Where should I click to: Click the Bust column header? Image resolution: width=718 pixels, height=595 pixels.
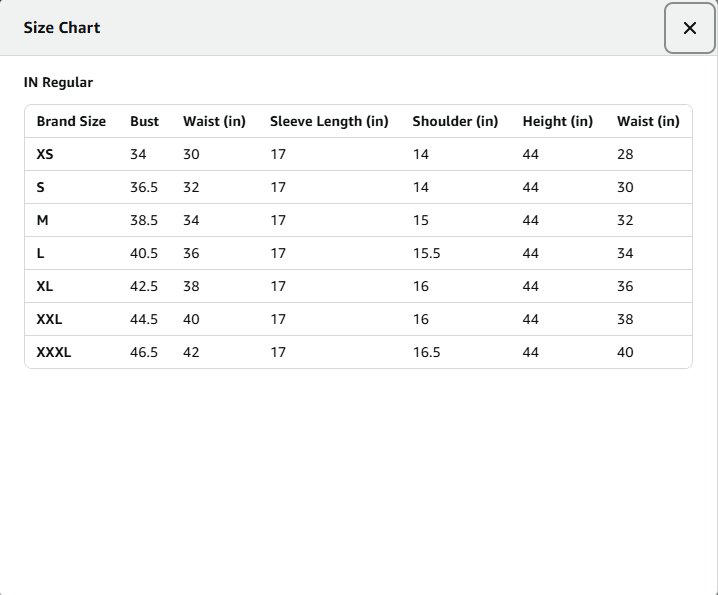click(144, 121)
